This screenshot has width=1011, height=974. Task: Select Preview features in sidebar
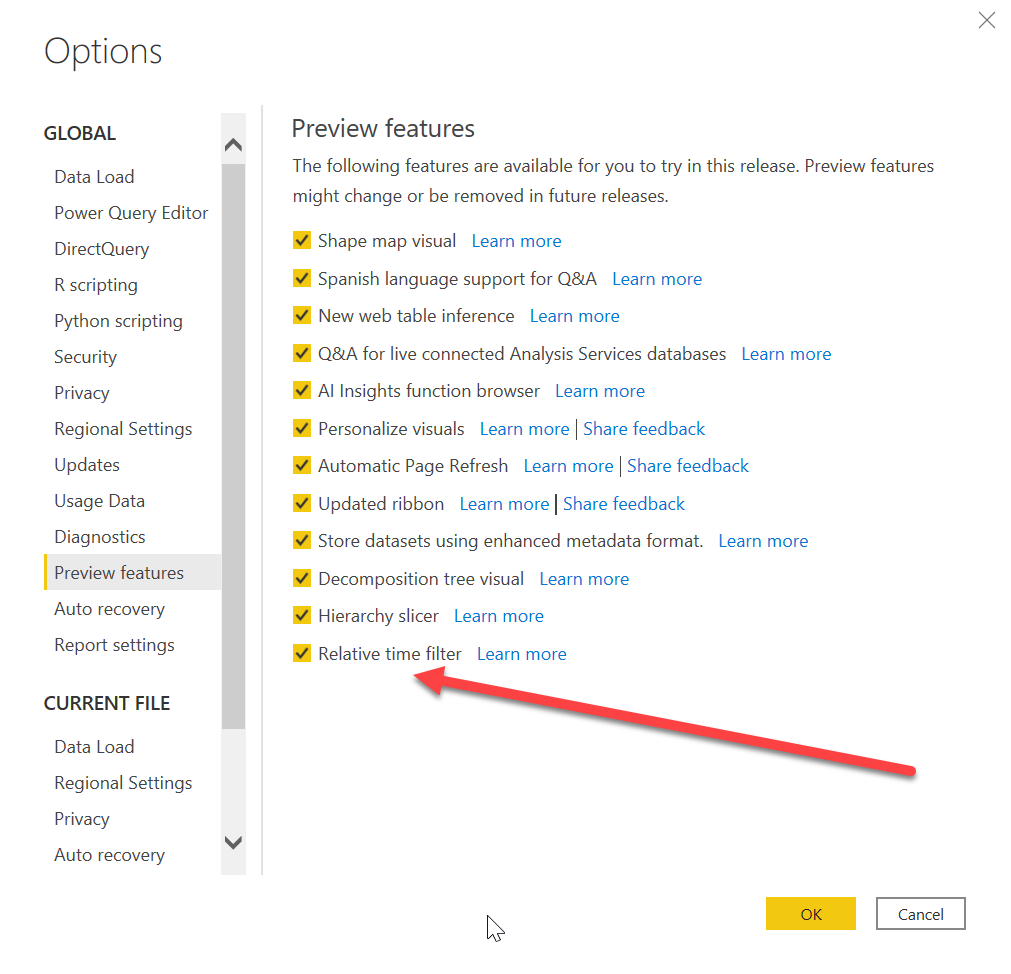(x=132, y=572)
